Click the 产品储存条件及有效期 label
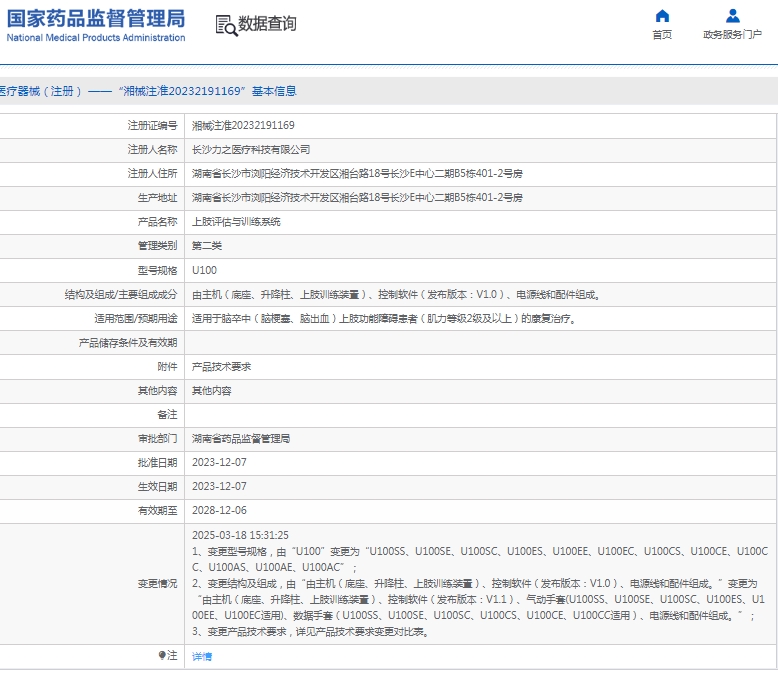778x677 pixels. point(128,343)
